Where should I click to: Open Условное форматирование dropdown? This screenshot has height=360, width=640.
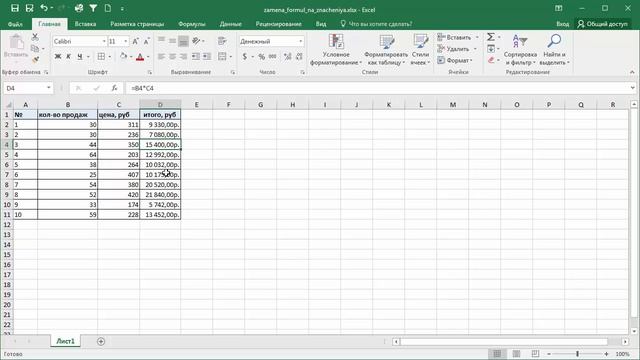[x=336, y=50]
